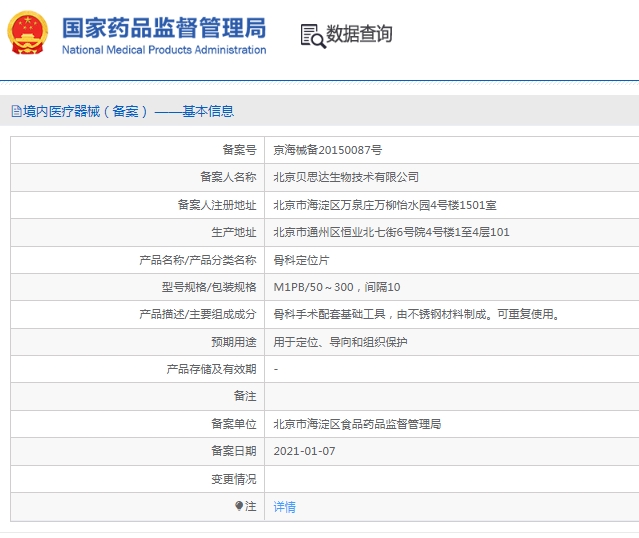Image resolution: width=639 pixels, height=538 pixels.
Task: Select date 2021-01-07
Action: (304, 451)
